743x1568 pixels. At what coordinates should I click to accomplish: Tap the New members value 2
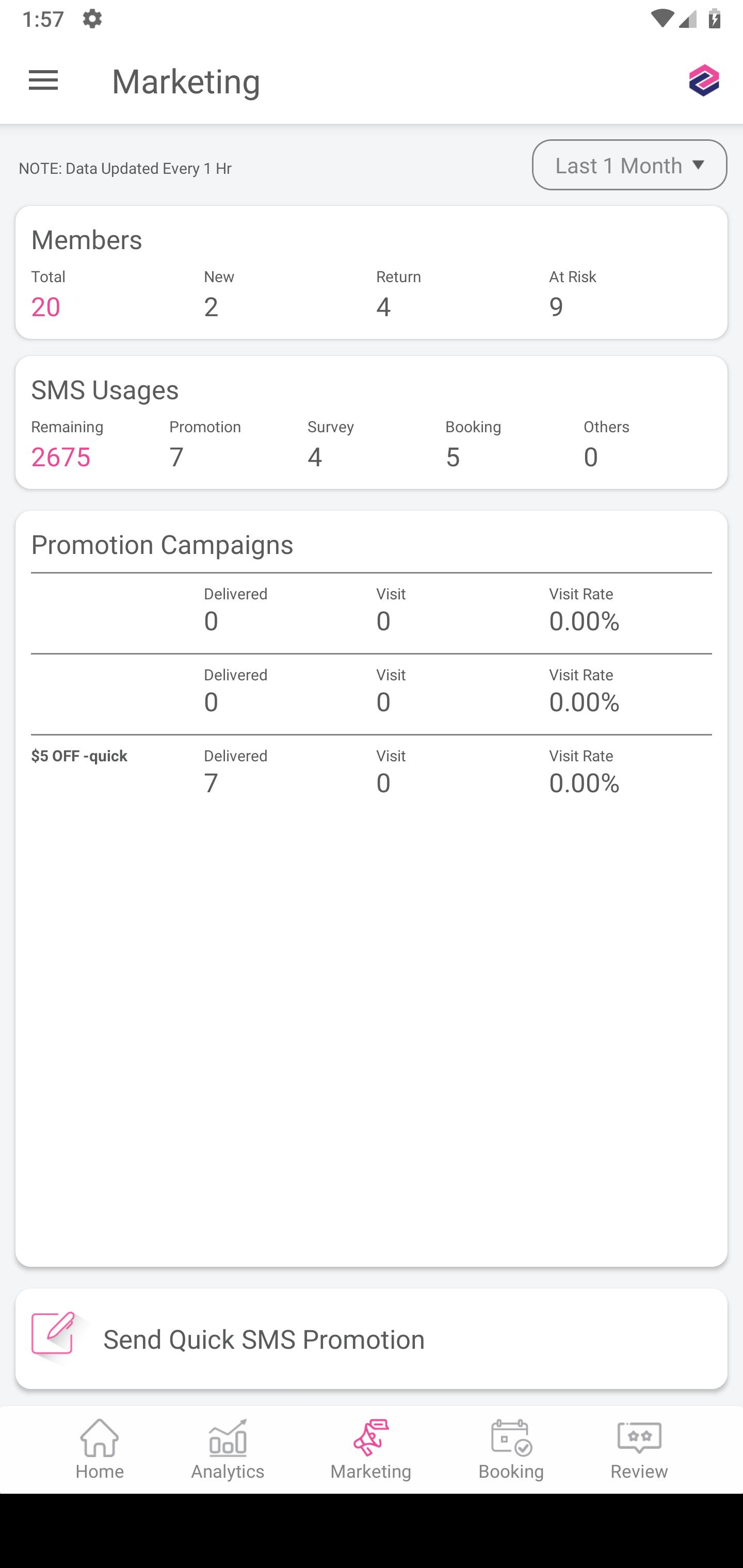(211, 307)
